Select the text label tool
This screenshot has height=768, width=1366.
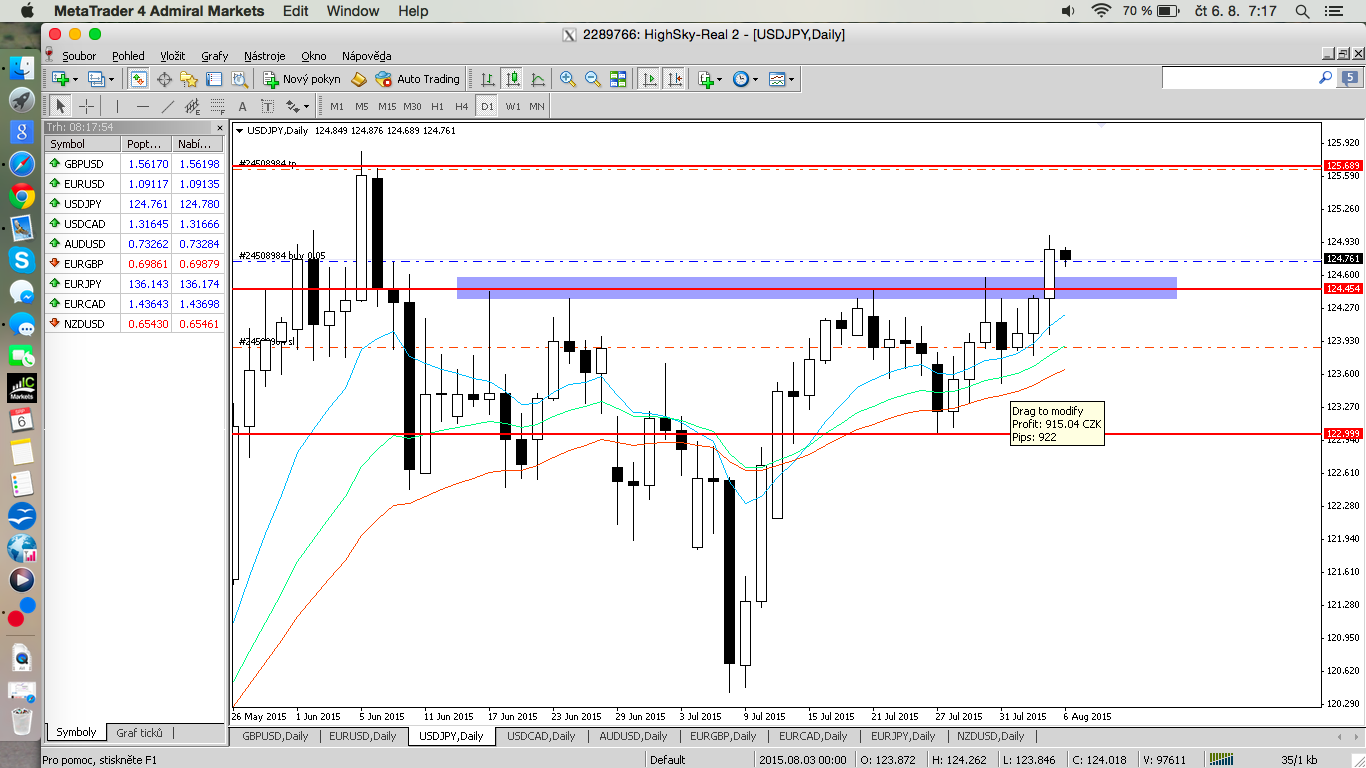pos(267,106)
